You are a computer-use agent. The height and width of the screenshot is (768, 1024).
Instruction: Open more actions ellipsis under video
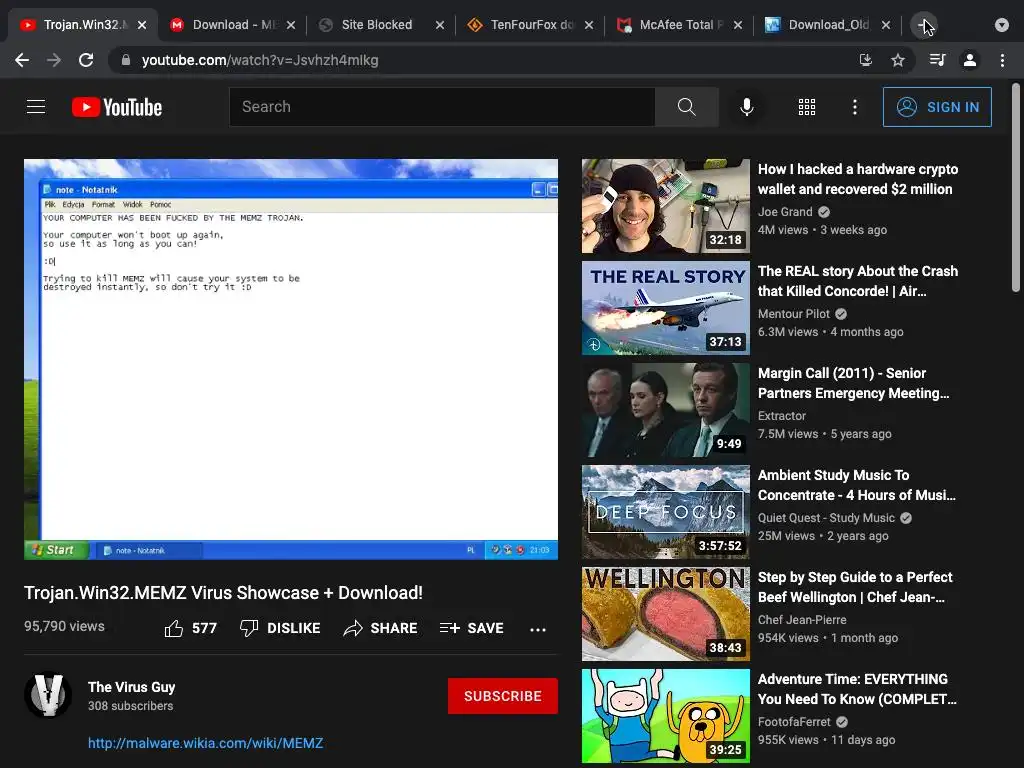[x=537, y=630]
